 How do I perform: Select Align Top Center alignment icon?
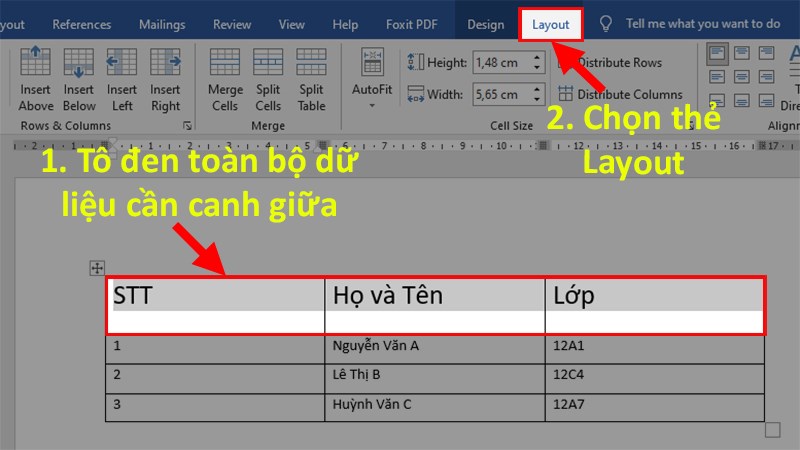tap(742, 53)
